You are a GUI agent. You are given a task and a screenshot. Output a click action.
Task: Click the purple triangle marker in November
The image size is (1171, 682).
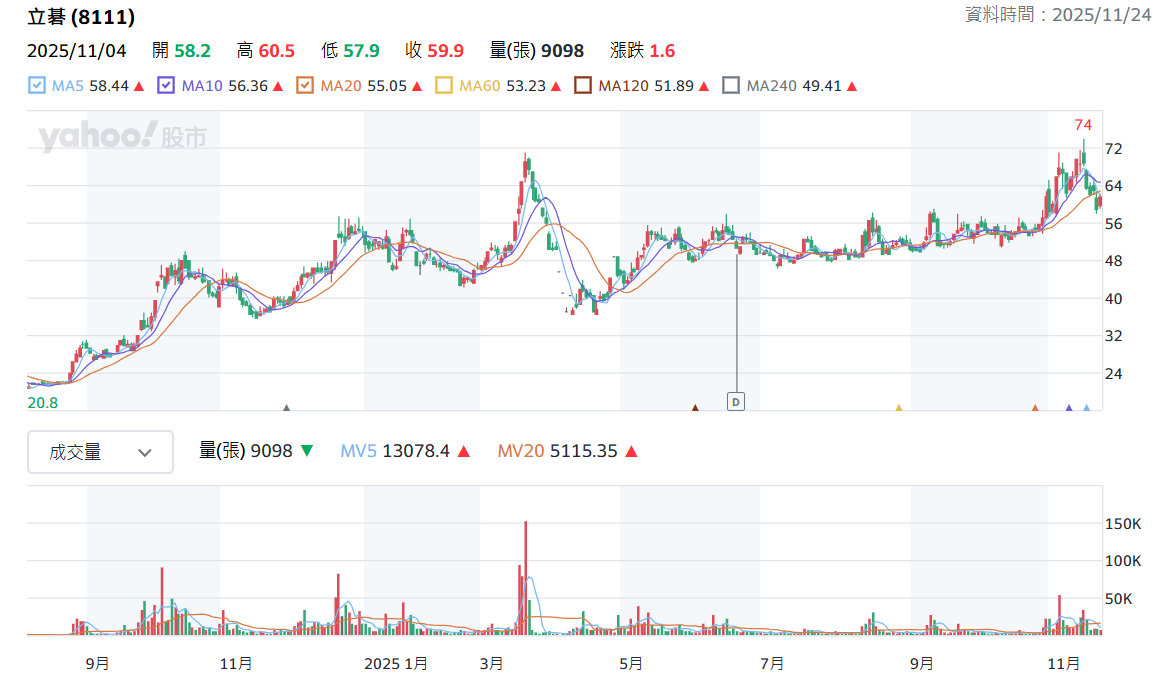click(x=1069, y=408)
